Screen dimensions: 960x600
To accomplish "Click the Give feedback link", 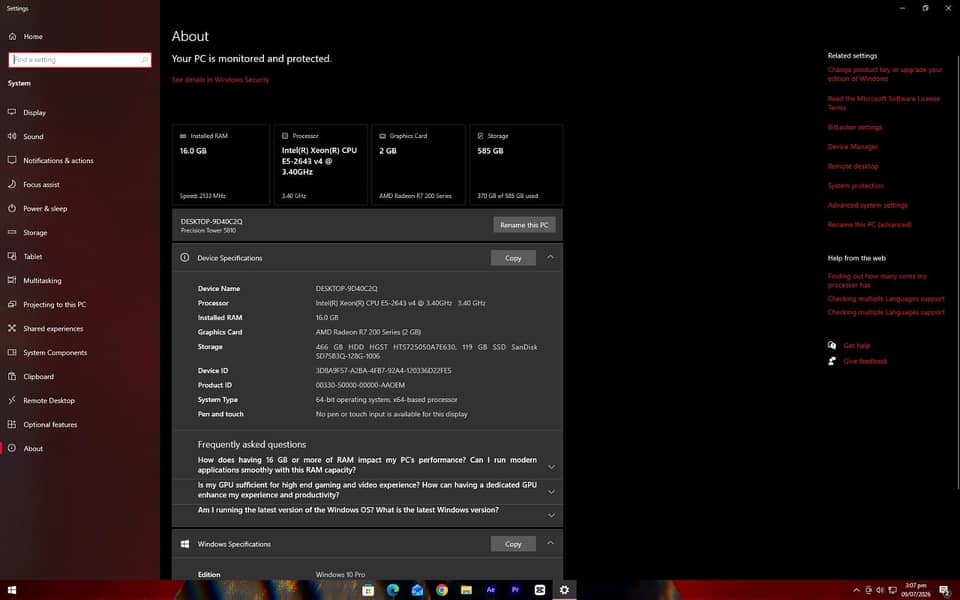I will pos(865,361).
